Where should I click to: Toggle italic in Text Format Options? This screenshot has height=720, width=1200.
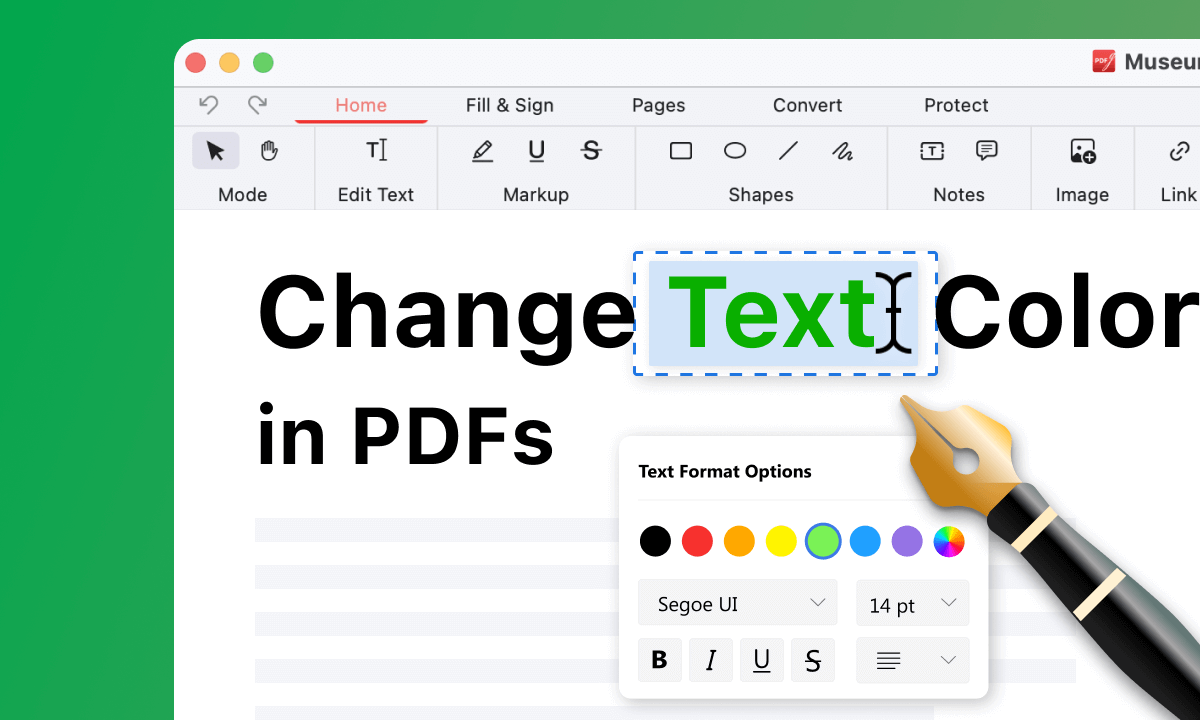point(711,660)
